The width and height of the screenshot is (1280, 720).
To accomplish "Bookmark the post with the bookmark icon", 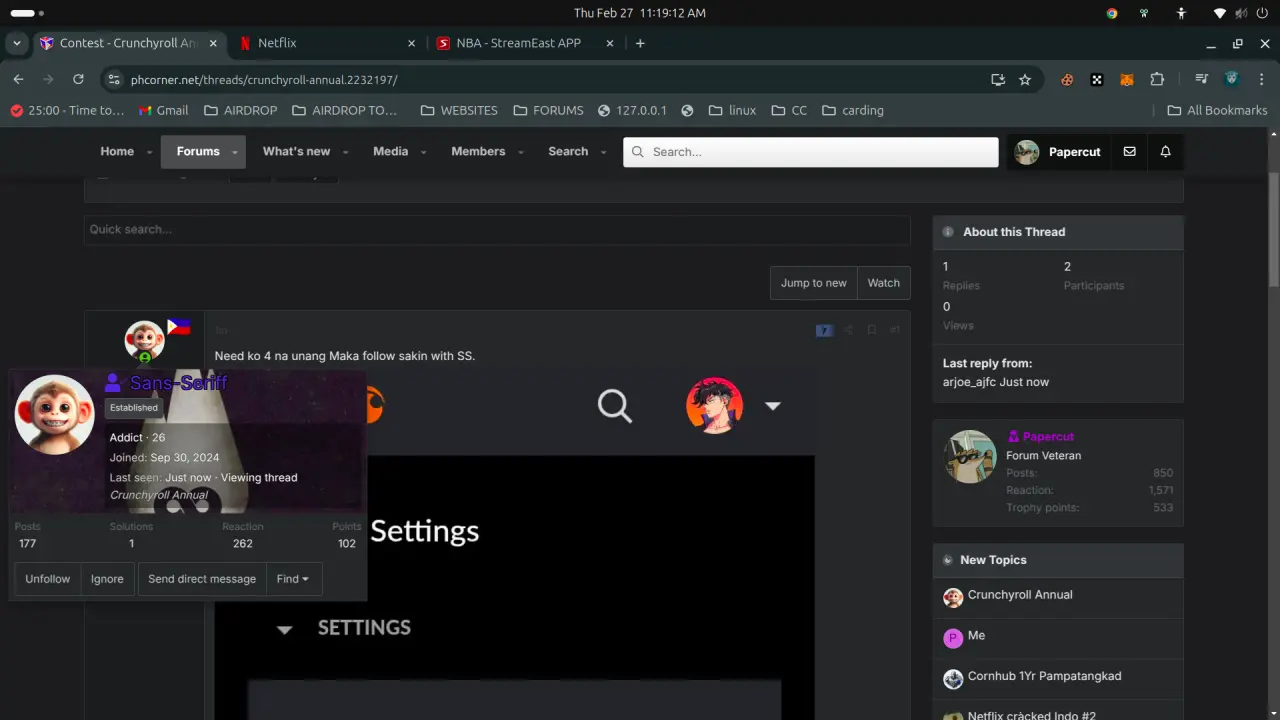I will [872, 330].
